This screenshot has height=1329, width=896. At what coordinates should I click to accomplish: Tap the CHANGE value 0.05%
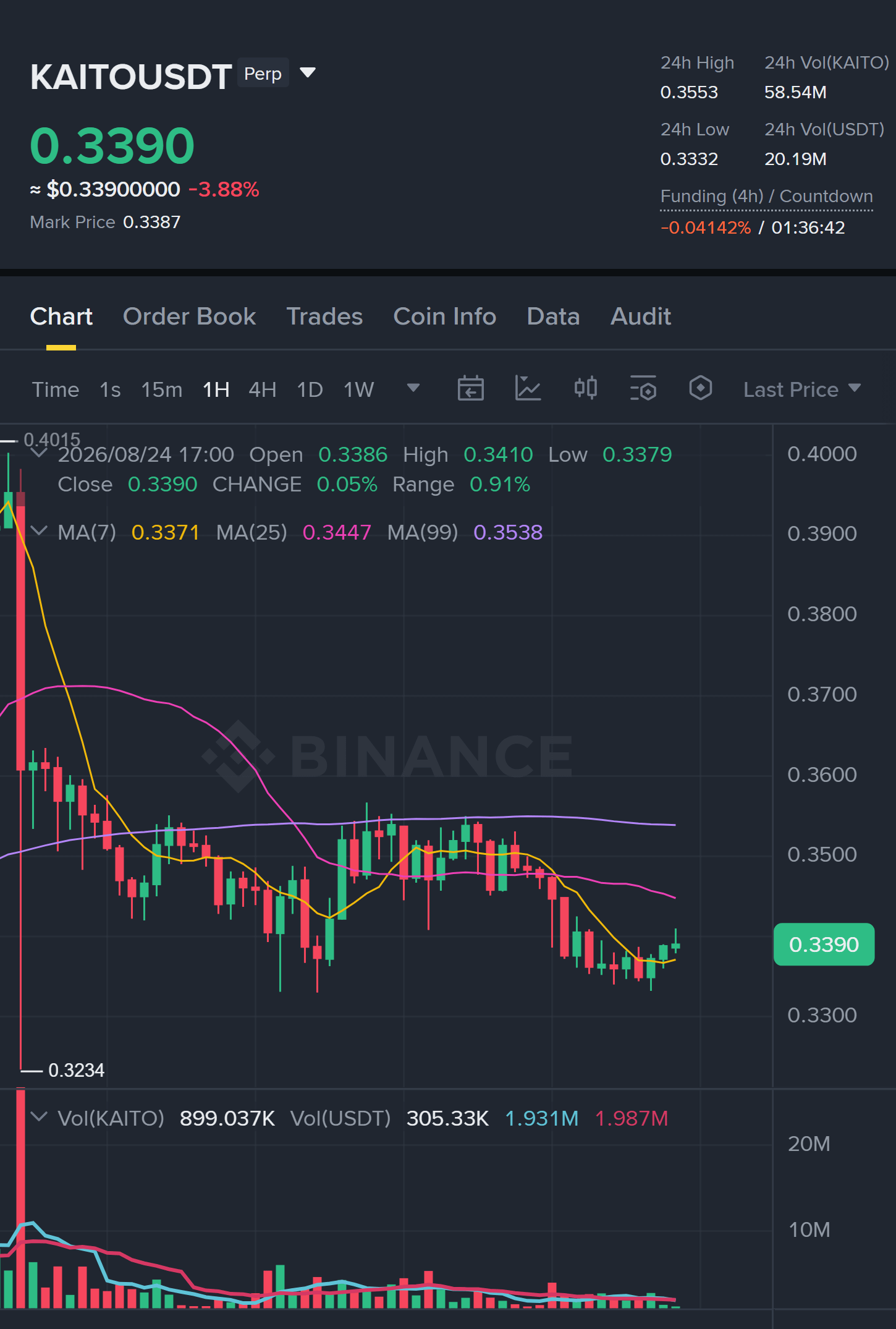click(347, 485)
